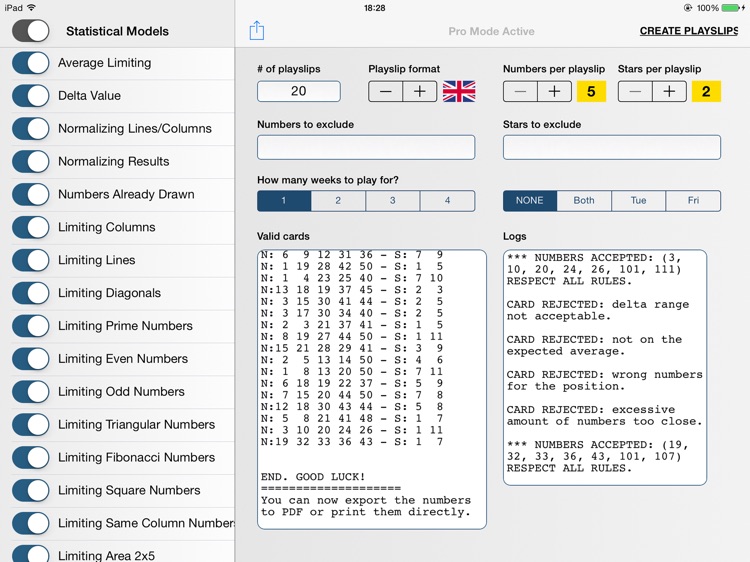The height and width of the screenshot is (562, 750).
Task: Click card line N: 3 10 20 24 26
Action: point(352,430)
